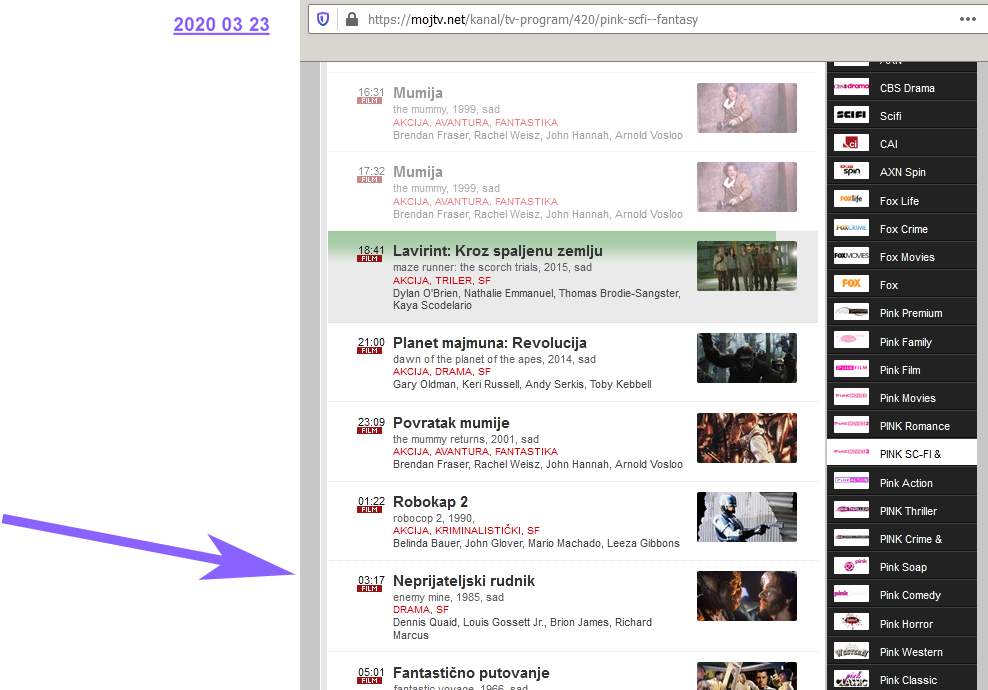
Task: Click the Fox Movies channel logo
Action: coord(851,256)
